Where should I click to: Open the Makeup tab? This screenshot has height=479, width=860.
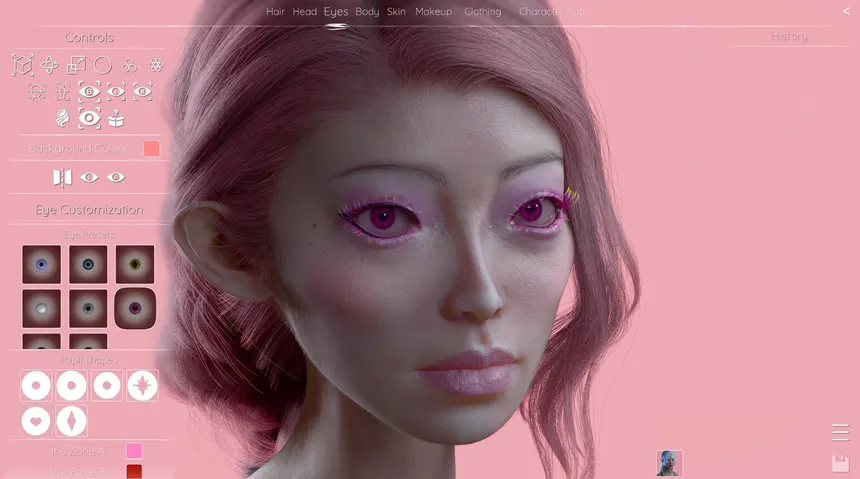(433, 12)
